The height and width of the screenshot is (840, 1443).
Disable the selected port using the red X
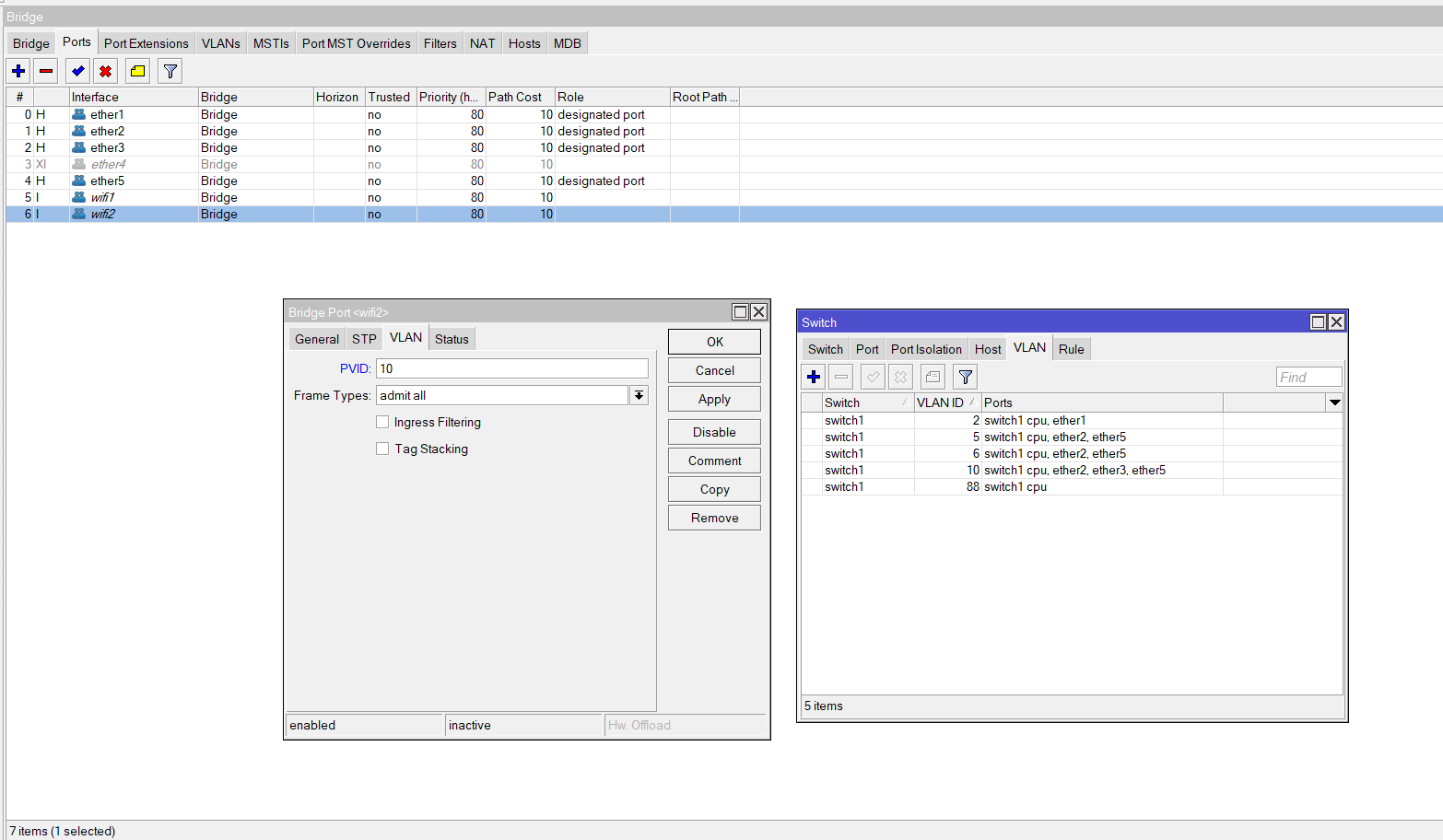point(105,71)
